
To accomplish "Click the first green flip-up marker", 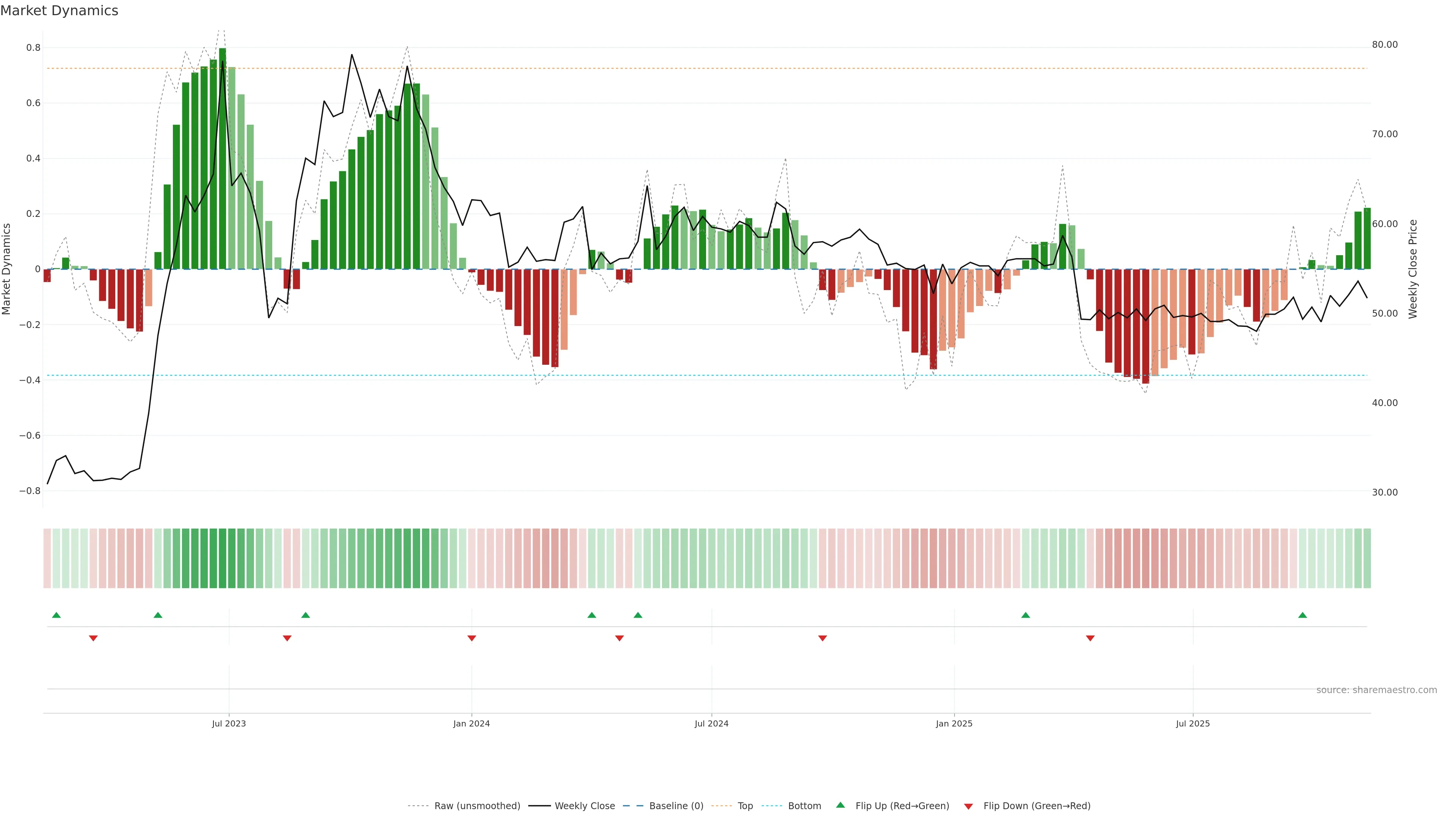I will pos(56,615).
